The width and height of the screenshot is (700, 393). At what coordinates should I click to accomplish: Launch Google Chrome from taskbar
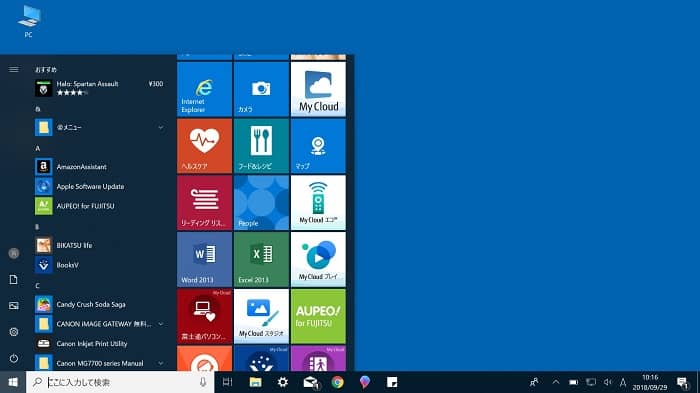[338, 382]
